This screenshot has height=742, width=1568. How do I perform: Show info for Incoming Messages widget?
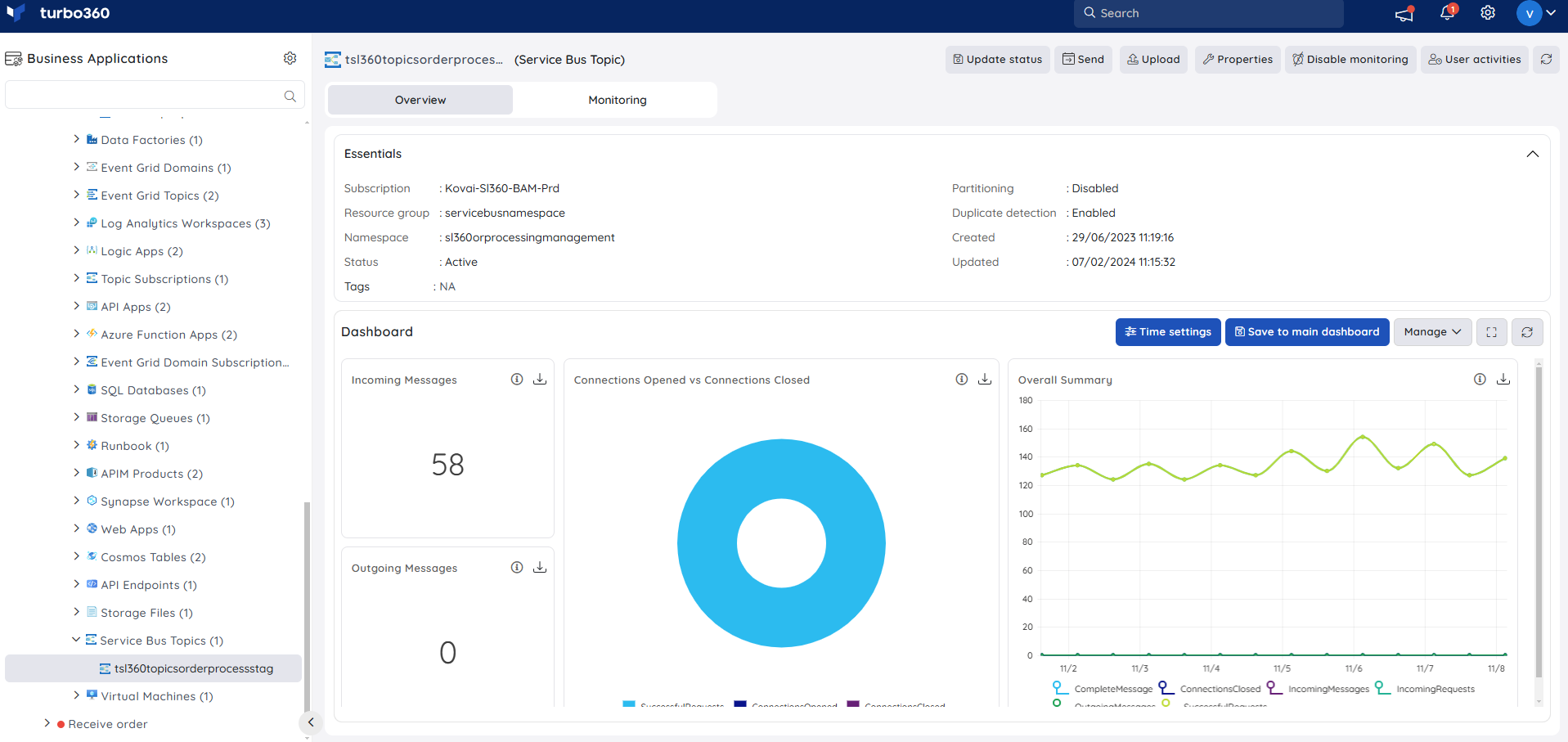(x=517, y=380)
